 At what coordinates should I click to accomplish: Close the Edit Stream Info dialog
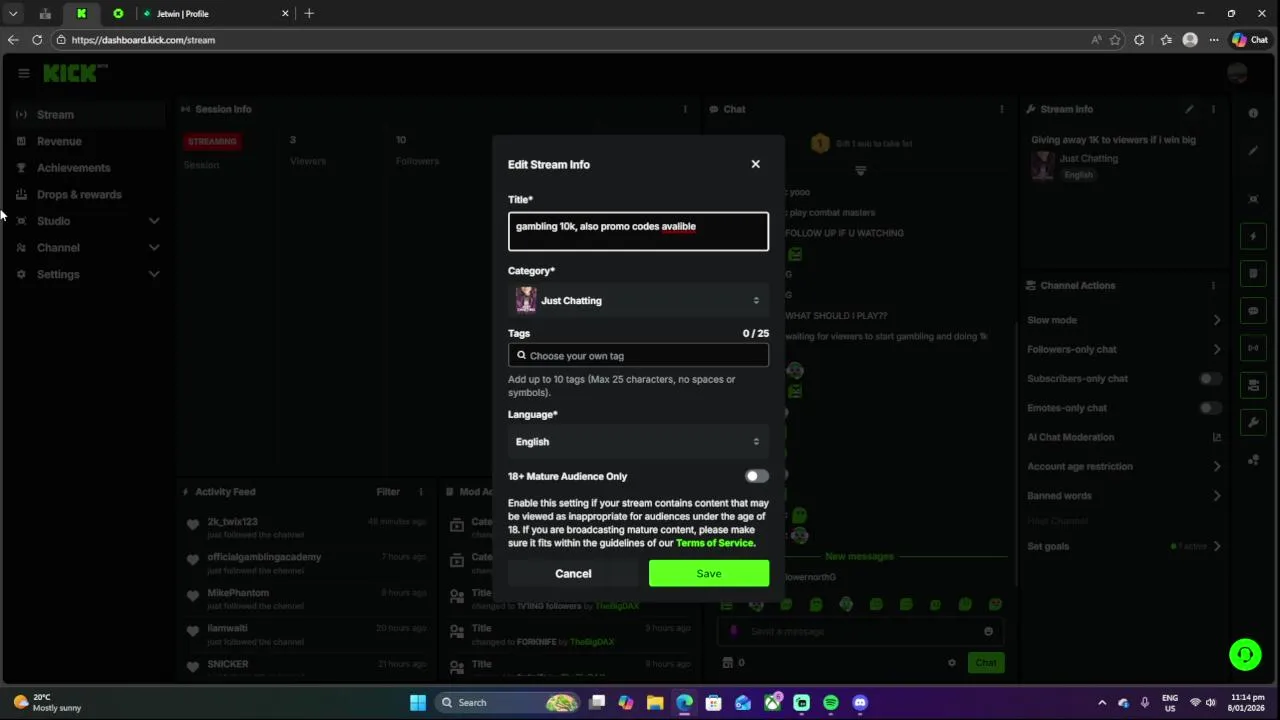pos(755,164)
